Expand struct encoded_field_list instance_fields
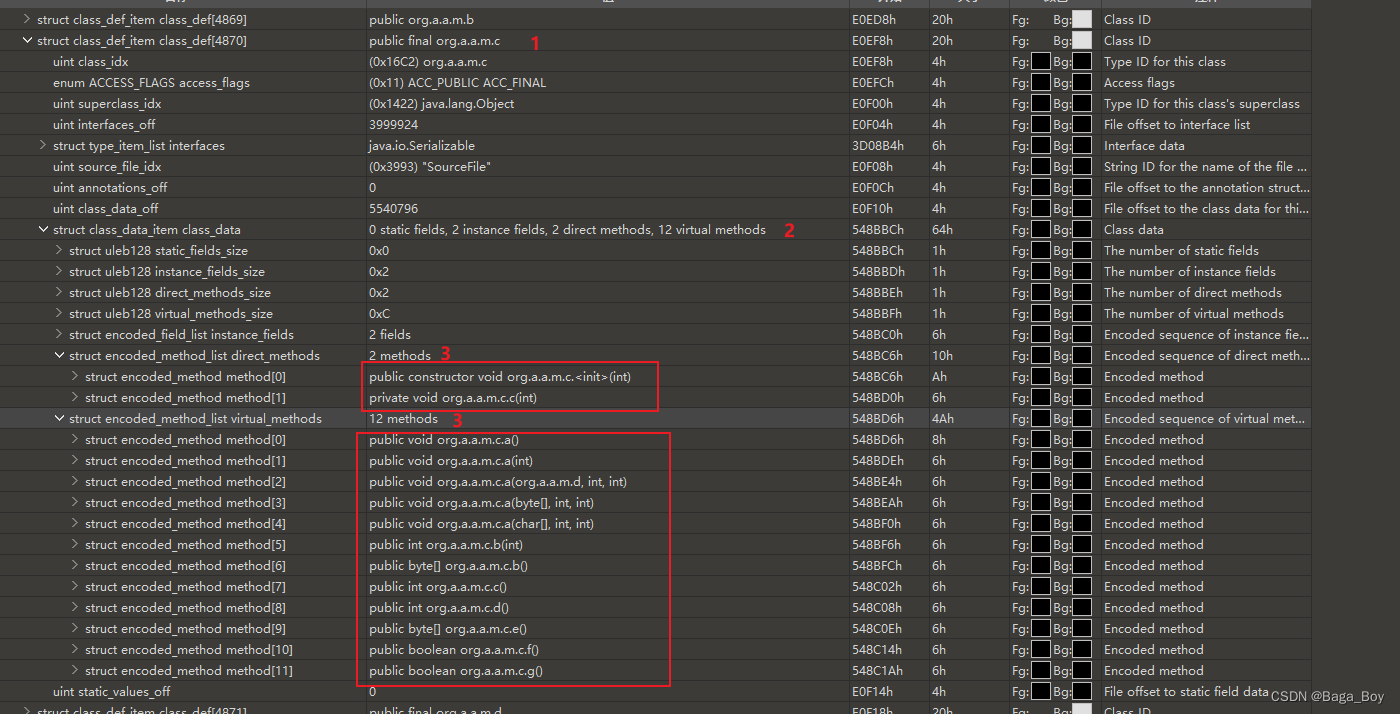The width and height of the screenshot is (1400, 714). click(x=59, y=334)
